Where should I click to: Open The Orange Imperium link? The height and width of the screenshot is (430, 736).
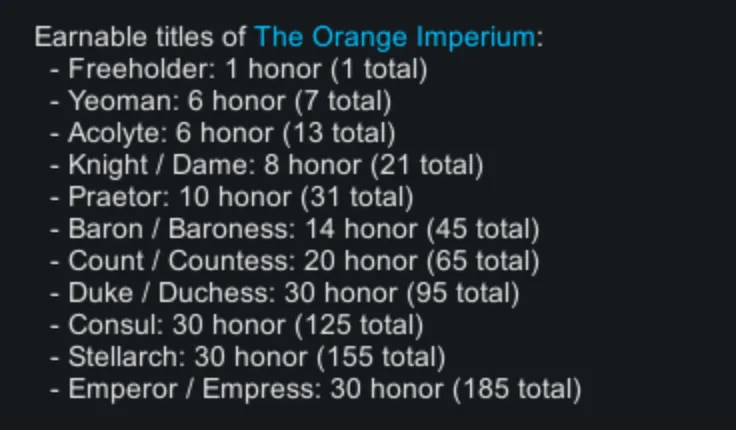(x=394, y=38)
